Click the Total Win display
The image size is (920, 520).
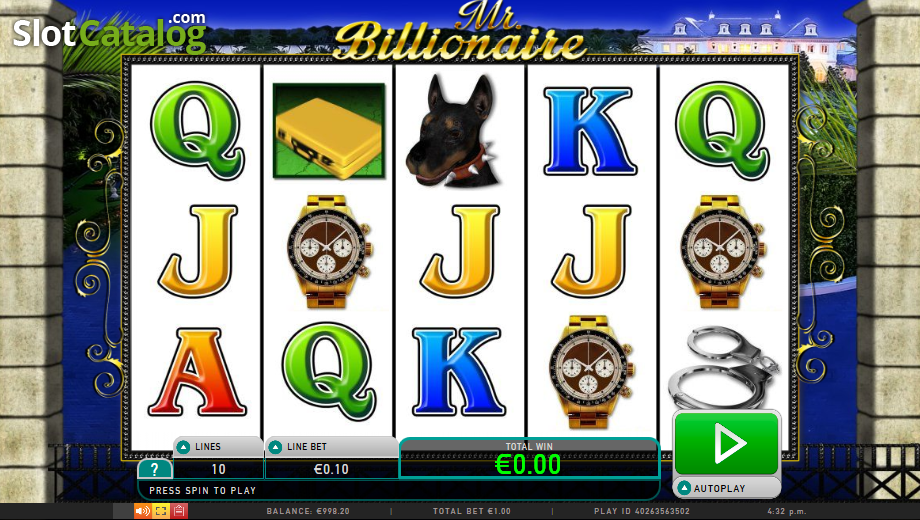529,458
